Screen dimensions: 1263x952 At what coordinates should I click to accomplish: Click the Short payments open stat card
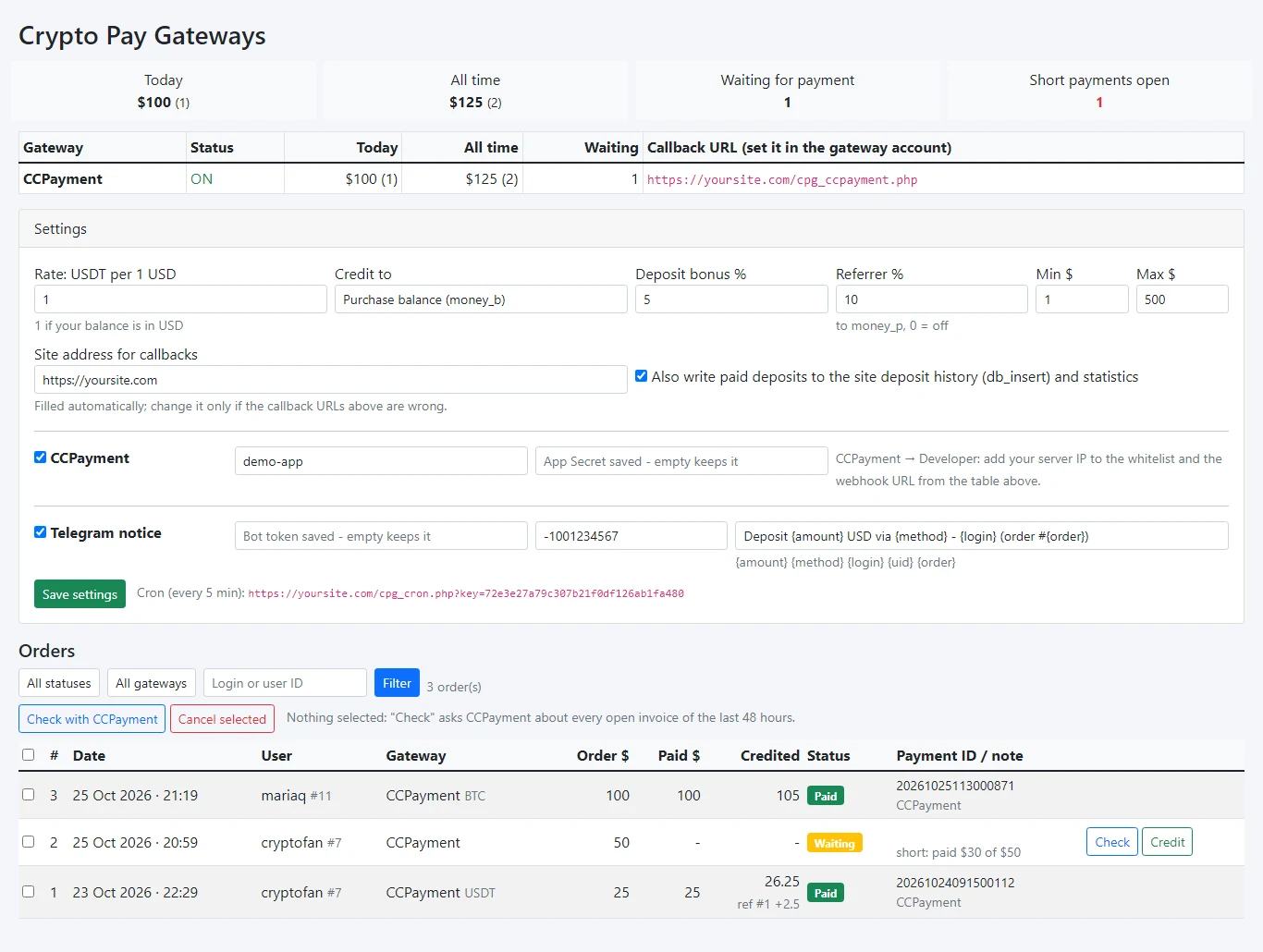[1099, 91]
